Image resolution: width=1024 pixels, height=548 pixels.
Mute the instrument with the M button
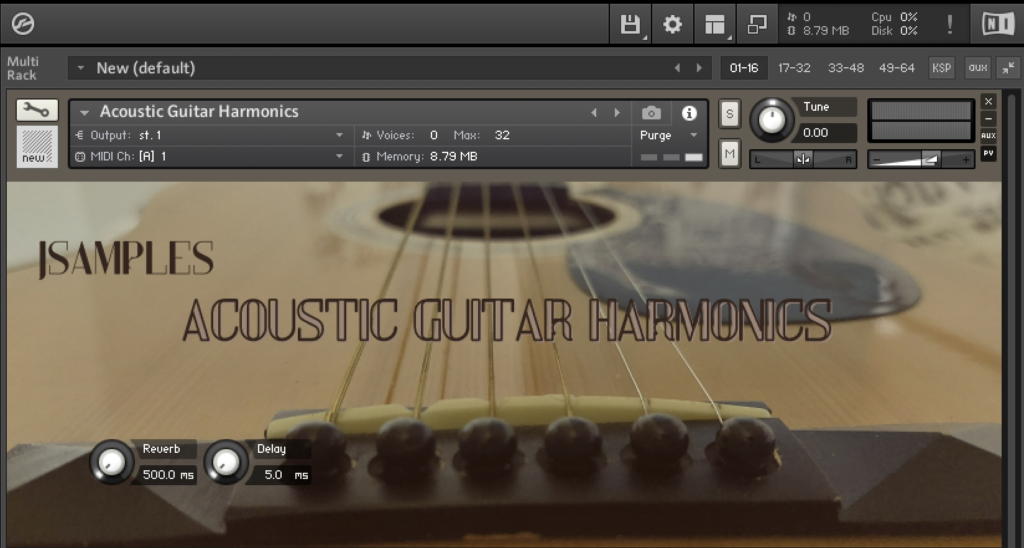tap(729, 154)
